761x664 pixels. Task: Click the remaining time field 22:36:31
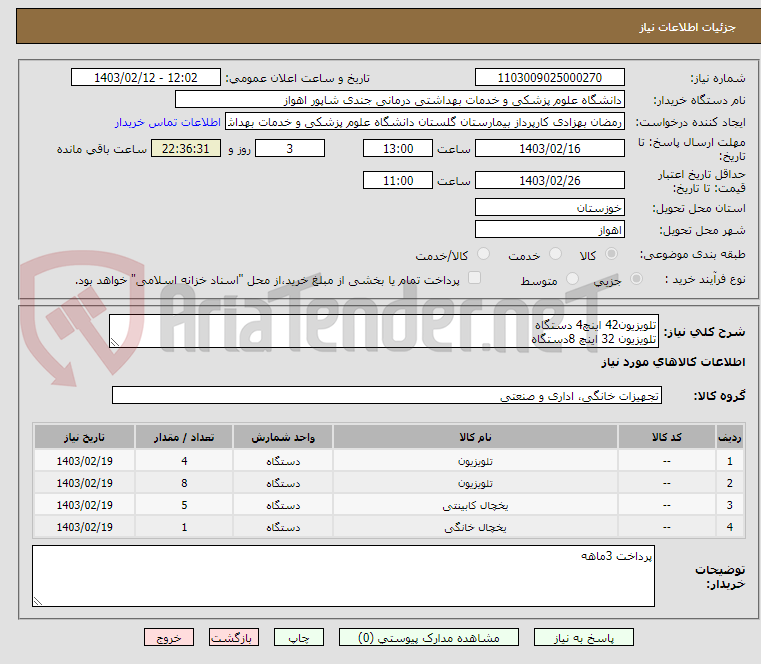[186, 149]
